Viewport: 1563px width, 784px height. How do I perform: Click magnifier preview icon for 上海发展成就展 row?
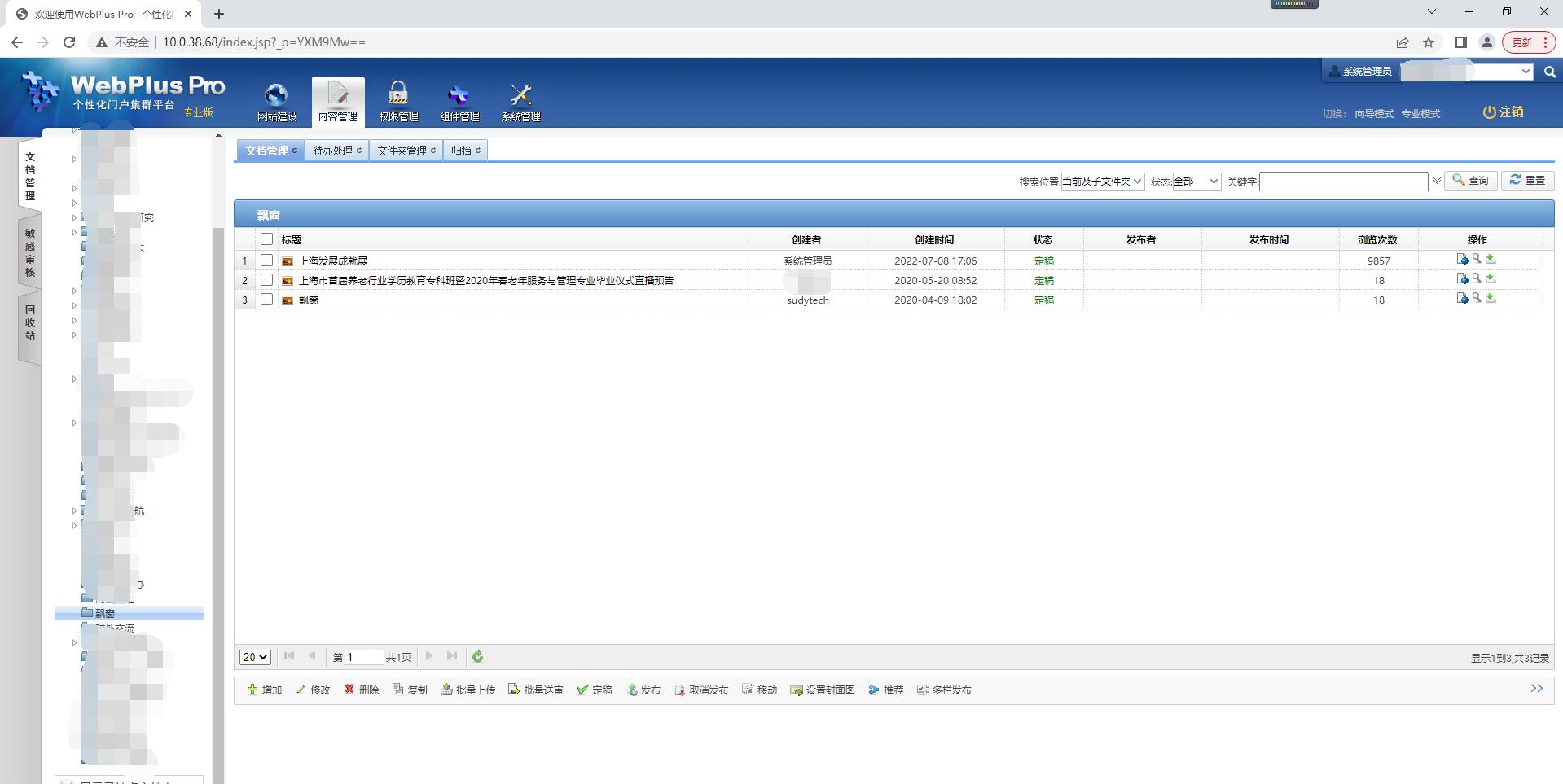tap(1477, 260)
